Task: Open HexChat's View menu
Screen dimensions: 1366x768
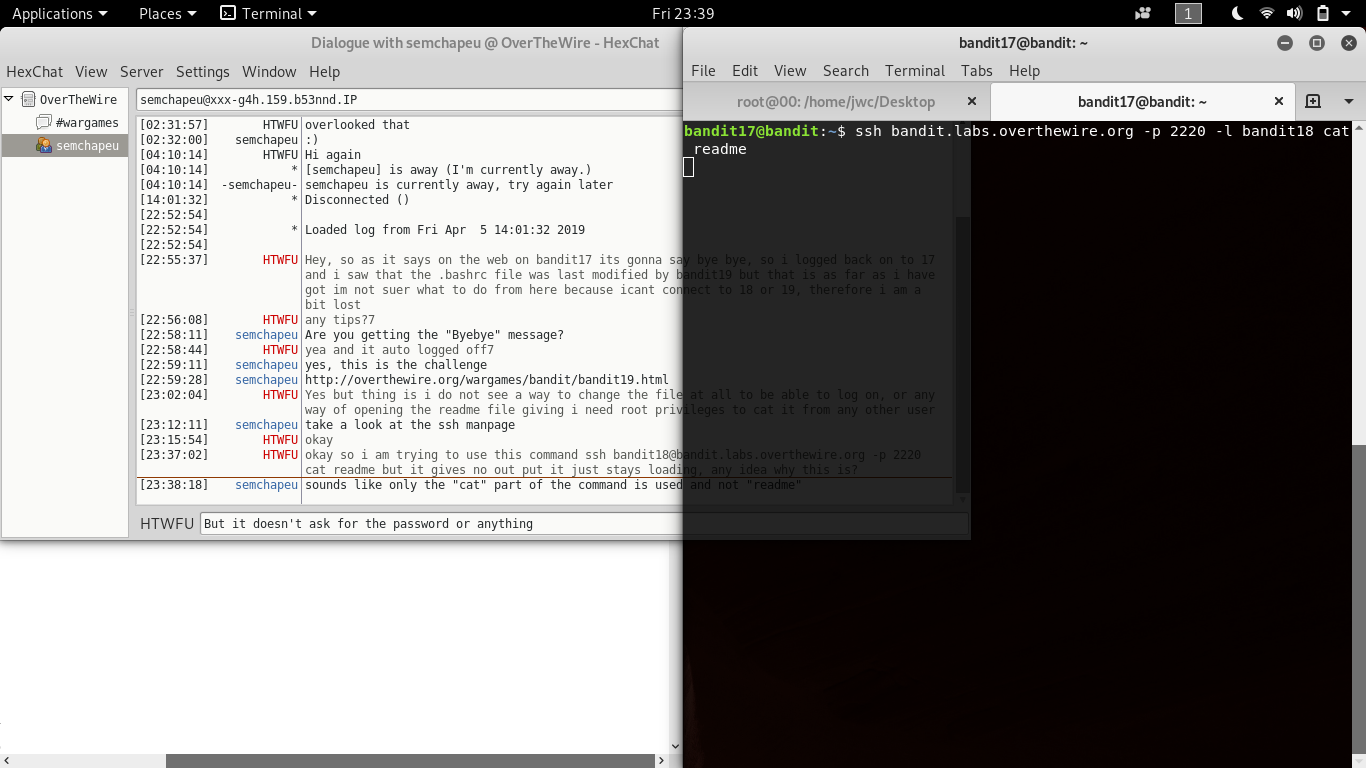Action: (91, 72)
